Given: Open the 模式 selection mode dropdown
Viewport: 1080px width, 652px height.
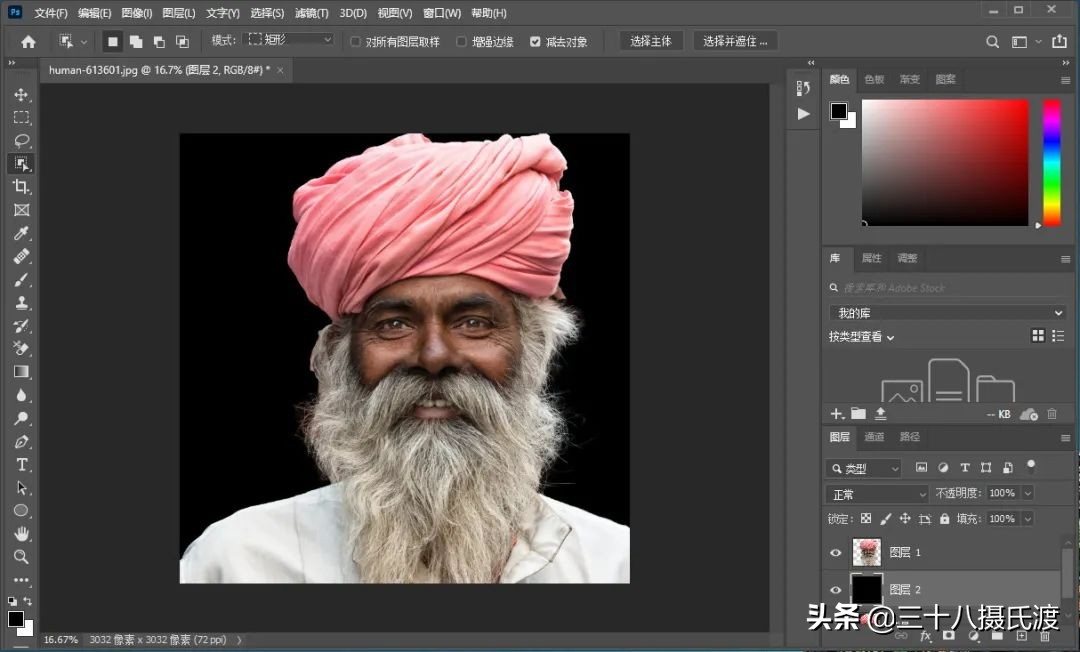Looking at the screenshot, I should [x=289, y=41].
